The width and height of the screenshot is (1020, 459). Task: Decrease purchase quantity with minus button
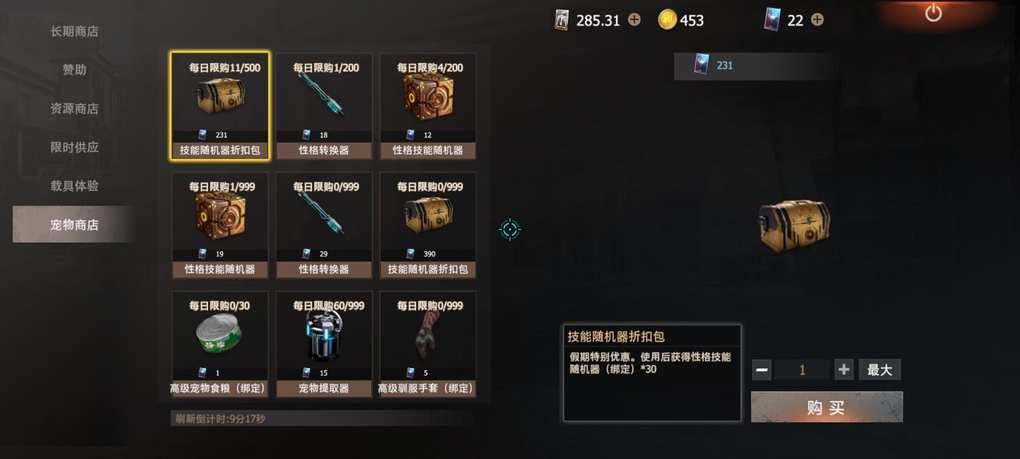762,370
